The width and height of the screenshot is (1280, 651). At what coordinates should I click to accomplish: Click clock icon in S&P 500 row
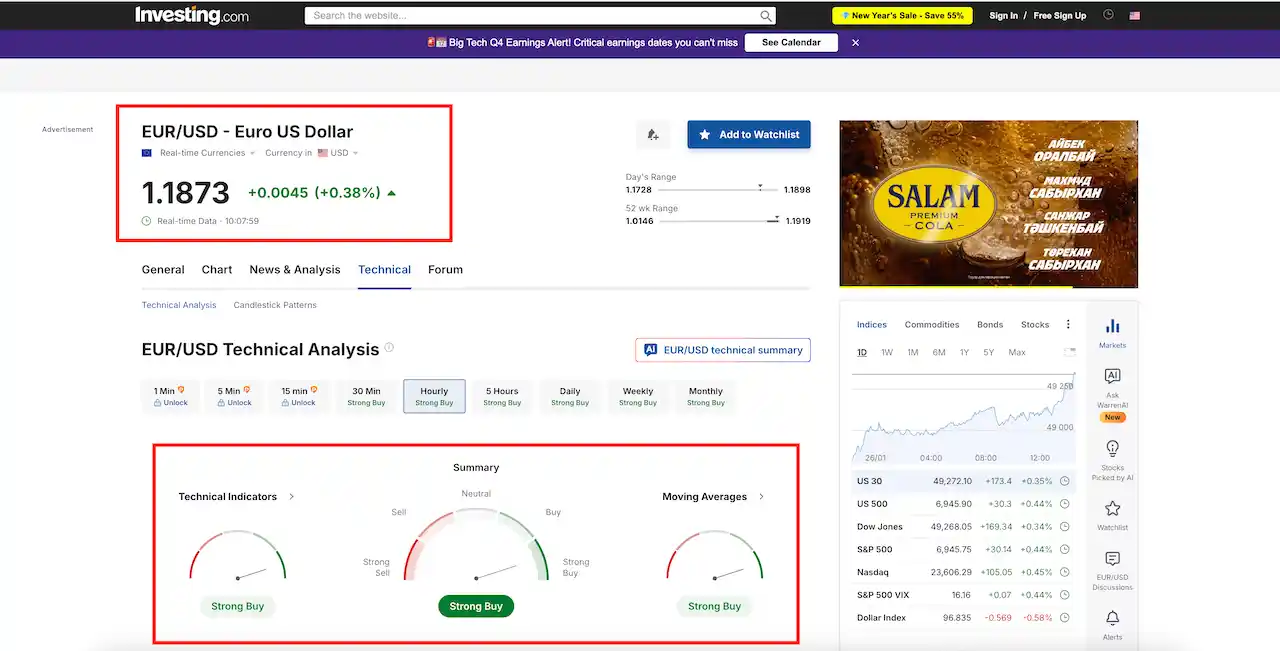(1064, 549)
